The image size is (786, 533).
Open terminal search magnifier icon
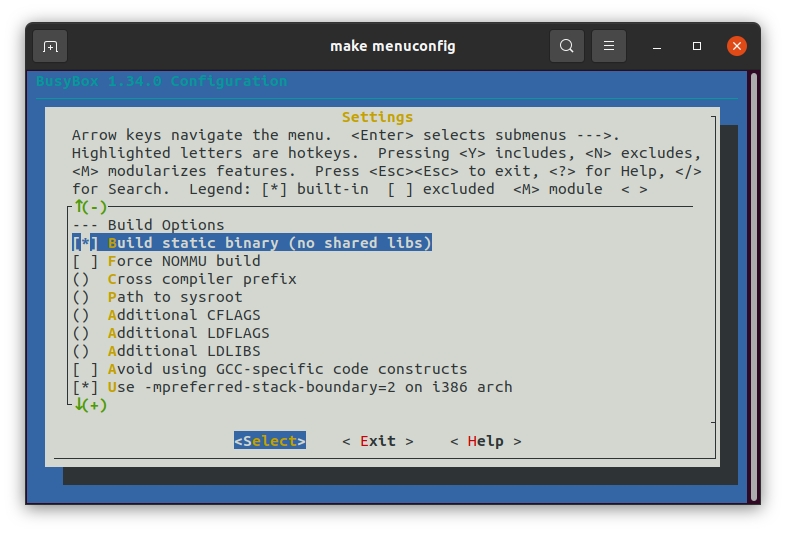point(567,46)
